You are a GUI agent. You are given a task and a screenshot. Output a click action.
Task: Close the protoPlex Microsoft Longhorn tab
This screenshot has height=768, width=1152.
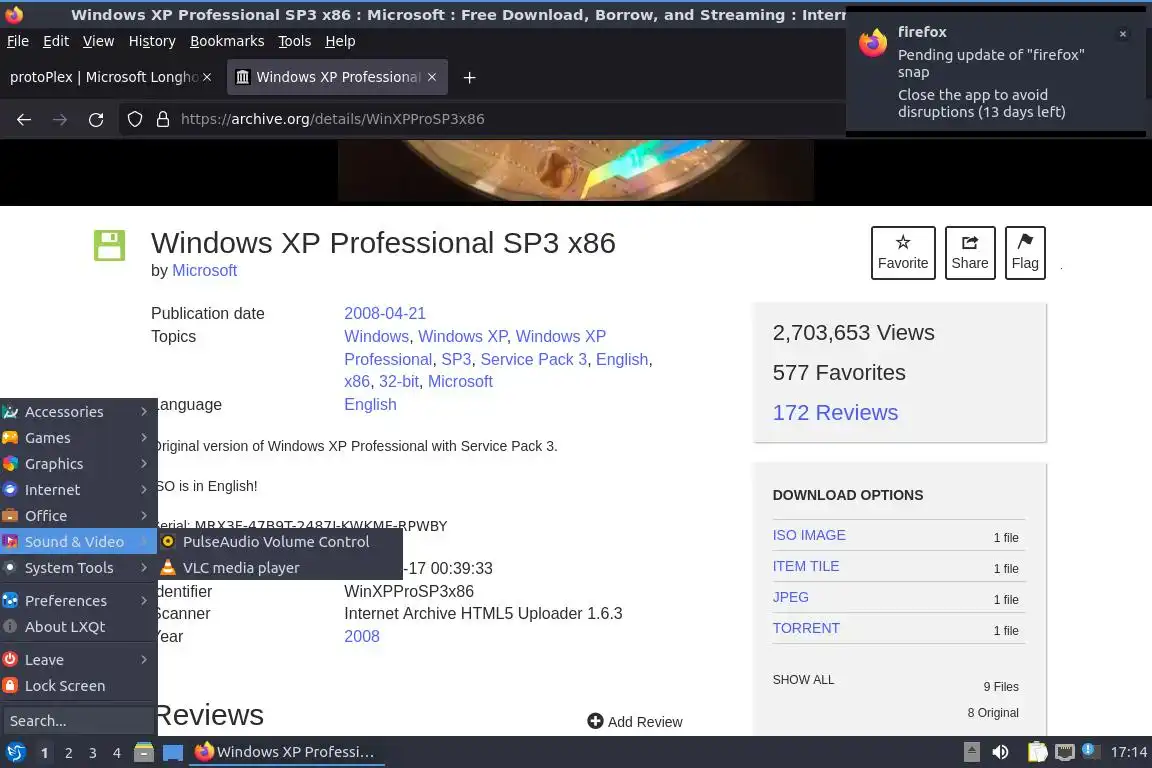point(207,76)
